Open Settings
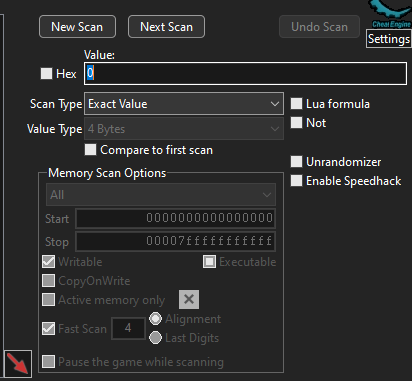This screenshot has height=381, width=412. (389, 39)
